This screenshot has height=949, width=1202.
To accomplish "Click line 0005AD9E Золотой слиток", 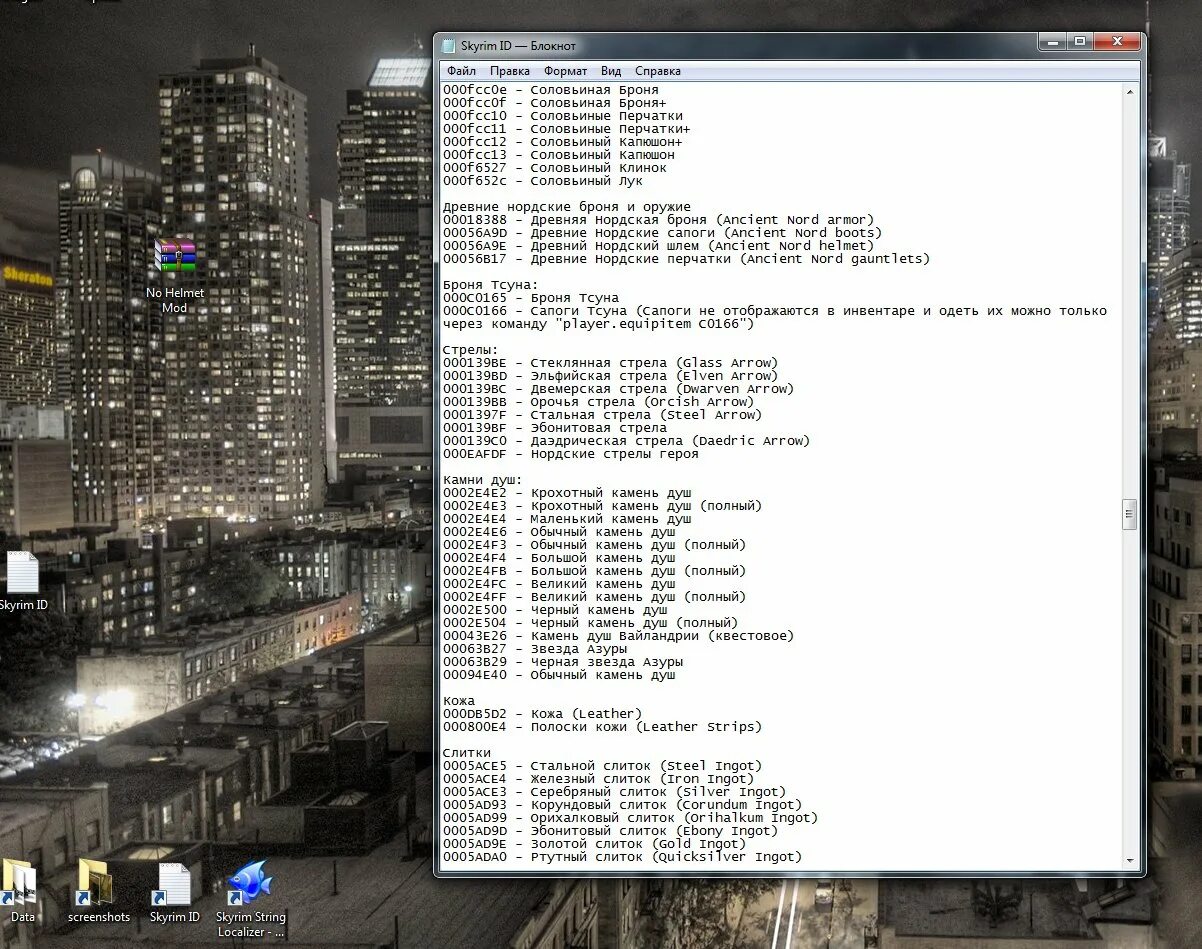I will point(595,844).
